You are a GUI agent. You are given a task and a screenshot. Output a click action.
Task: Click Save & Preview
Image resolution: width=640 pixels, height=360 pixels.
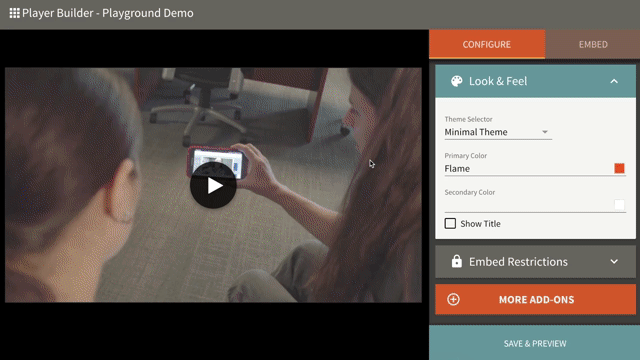point(534,343)
